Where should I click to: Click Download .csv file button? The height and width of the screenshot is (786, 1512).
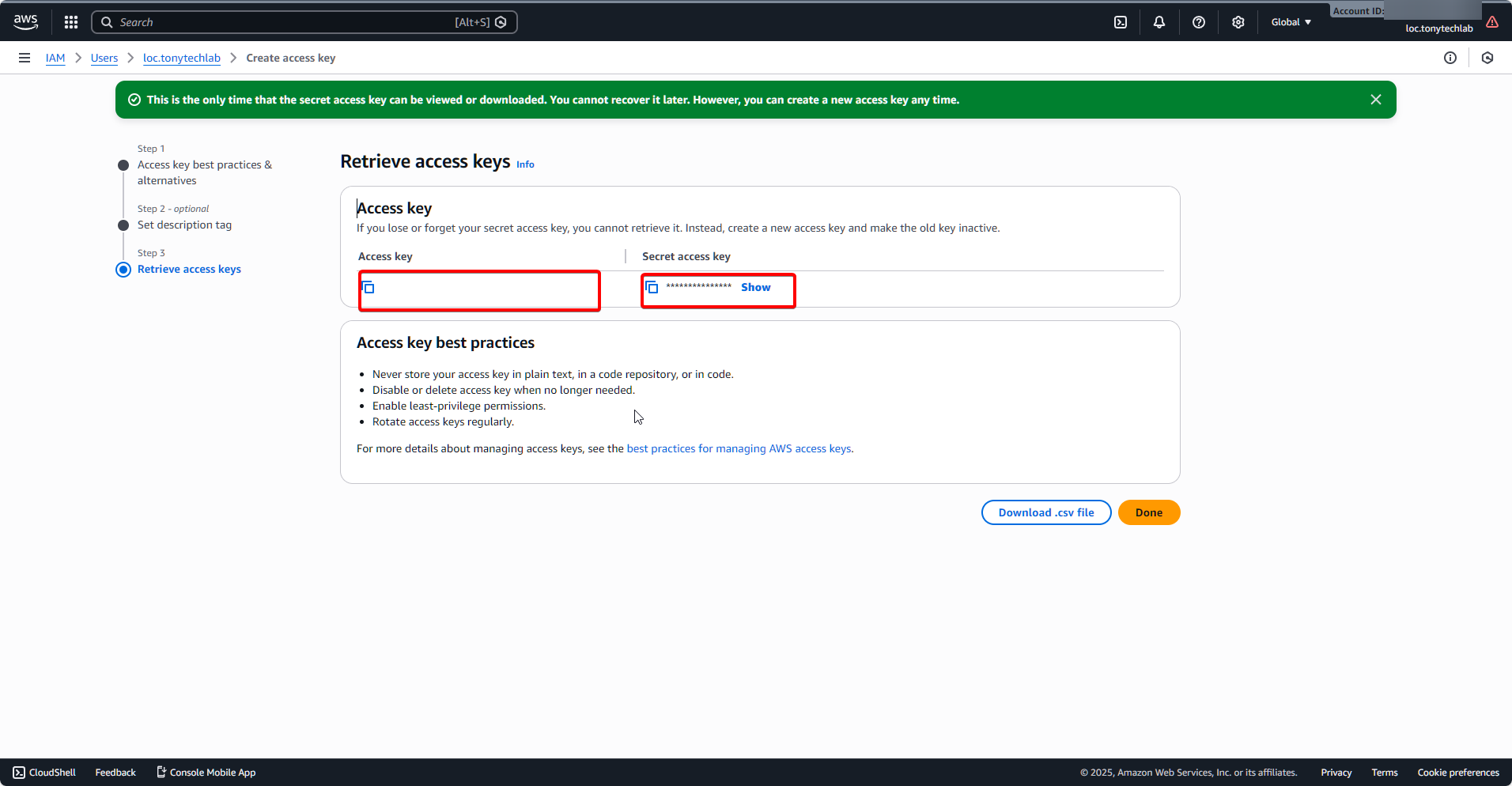(x=1045, y=512)
